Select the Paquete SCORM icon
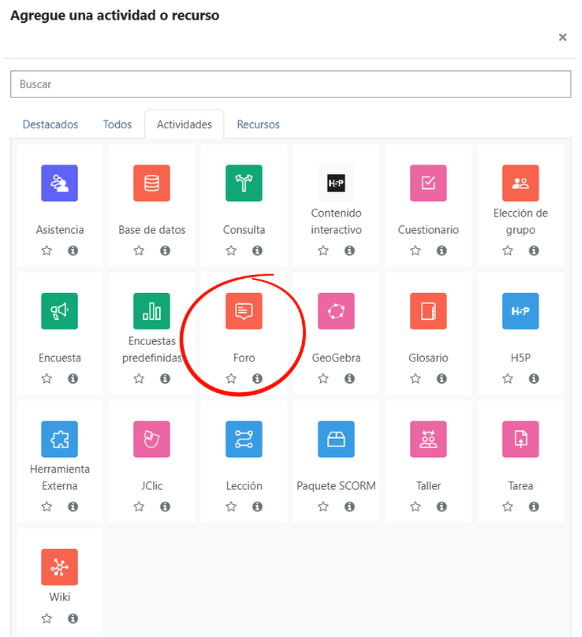 click(x=336, y=439)
